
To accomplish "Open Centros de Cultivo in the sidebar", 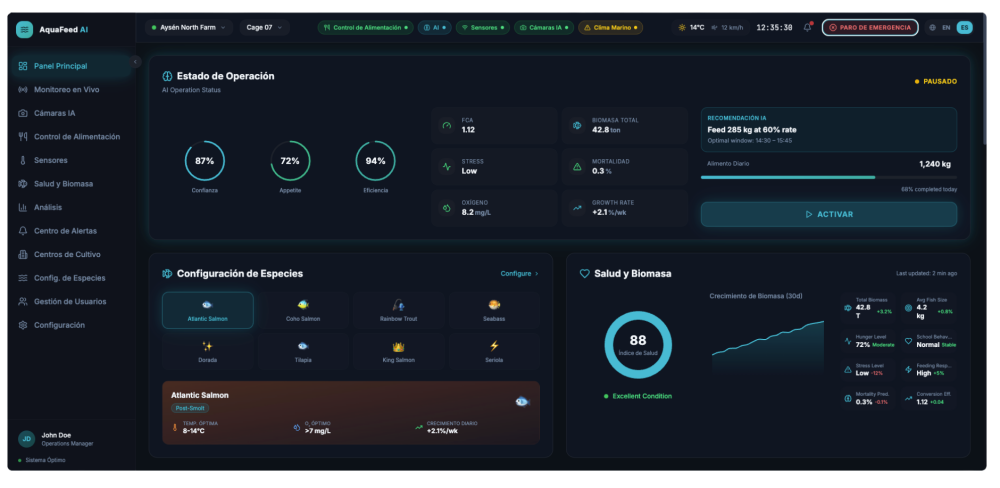I will click(x=70, y=255).
